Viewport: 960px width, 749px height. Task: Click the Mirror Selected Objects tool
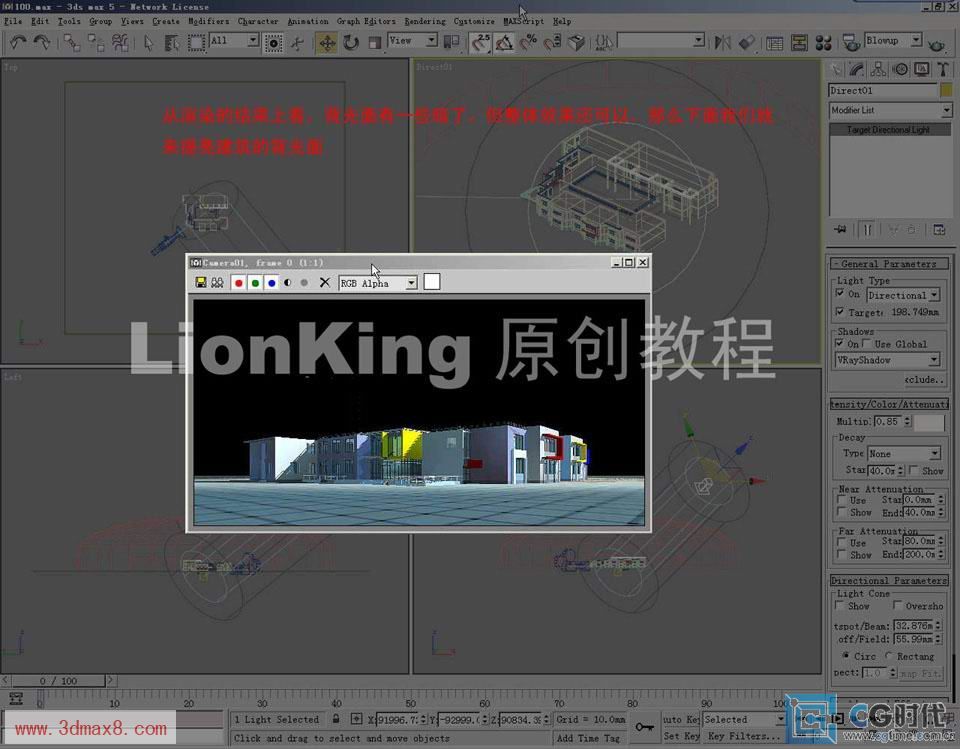[x=722, y=42]
